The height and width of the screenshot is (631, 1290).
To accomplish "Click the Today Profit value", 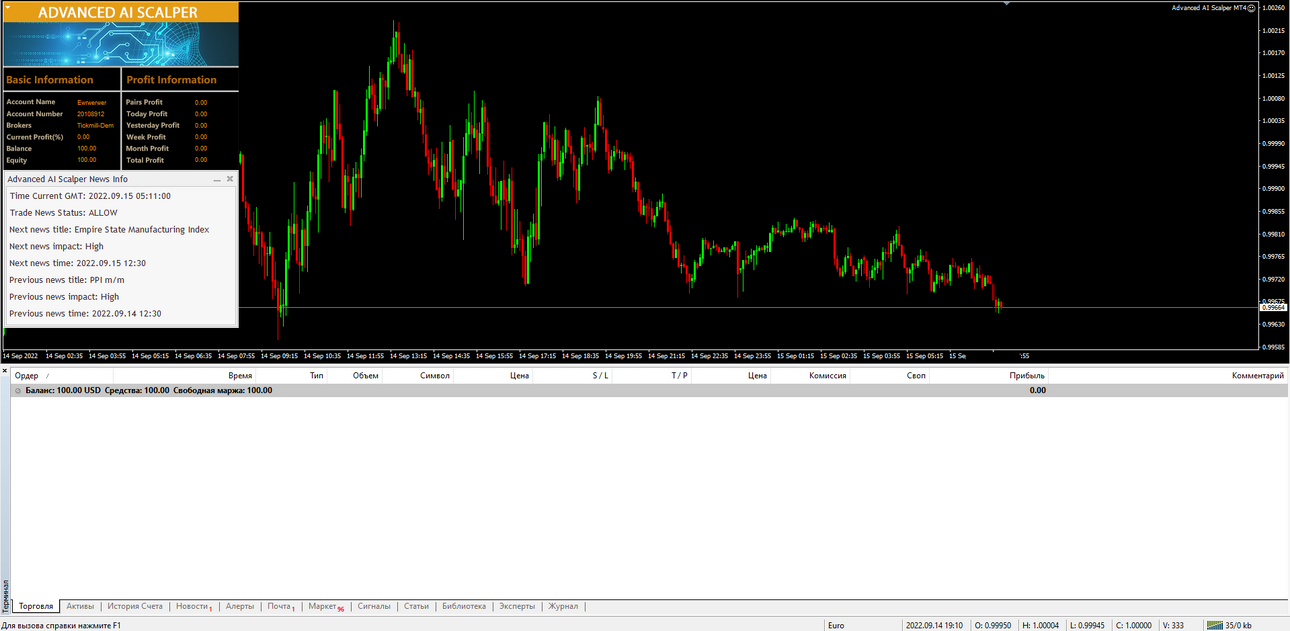I will 201,114.
